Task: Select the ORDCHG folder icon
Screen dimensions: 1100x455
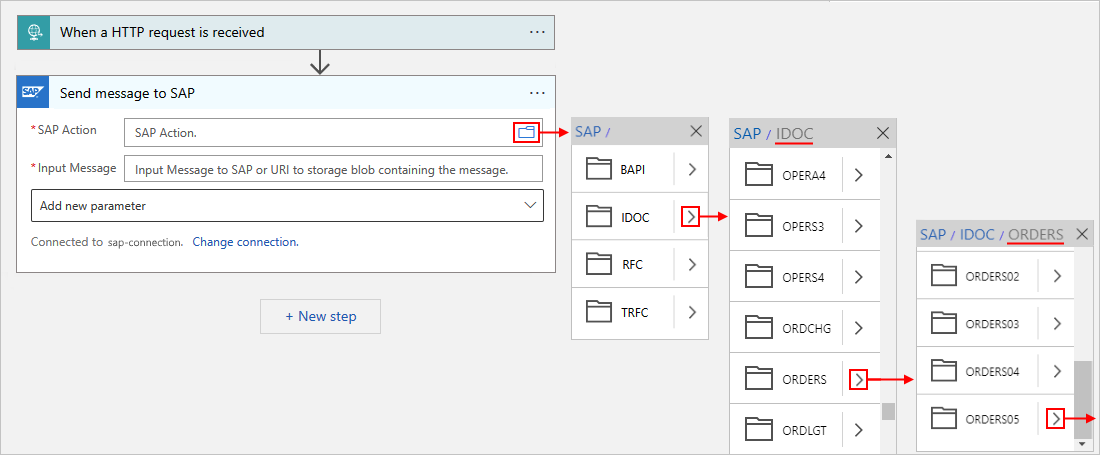Action: click(758, 327)
